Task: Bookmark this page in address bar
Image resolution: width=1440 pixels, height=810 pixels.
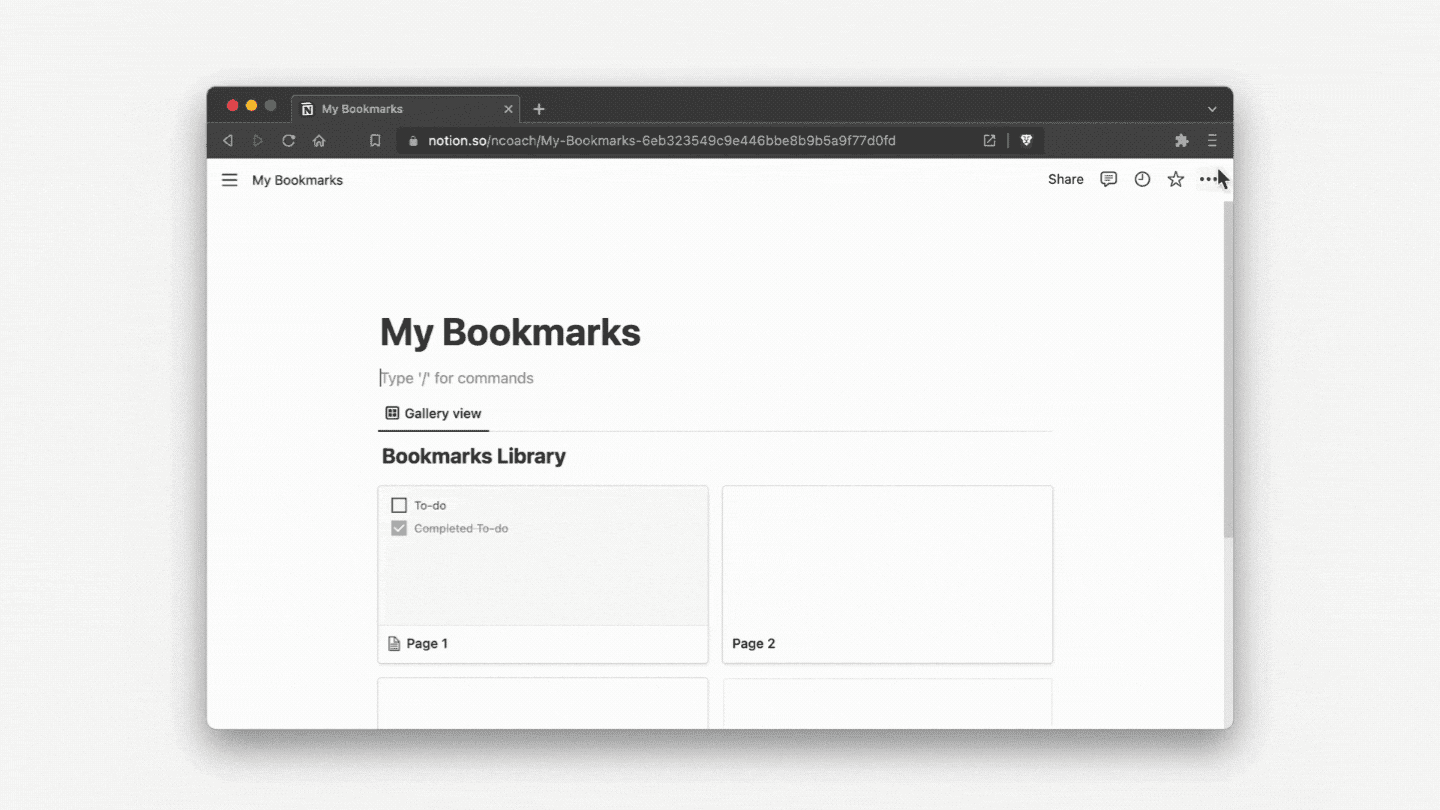Action: coord(375,141)
